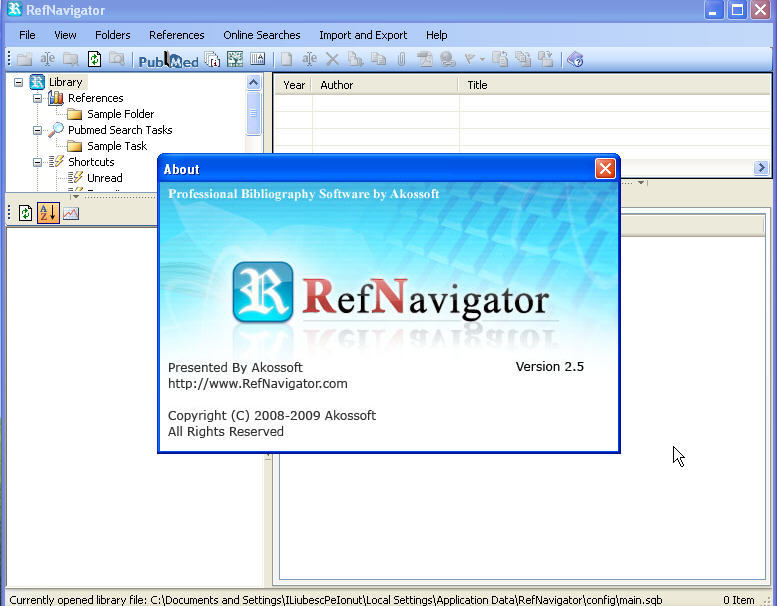Screen dimensions: 777x606
Task: Click the green tree grid toolbar icon
Action: [235, 59]
